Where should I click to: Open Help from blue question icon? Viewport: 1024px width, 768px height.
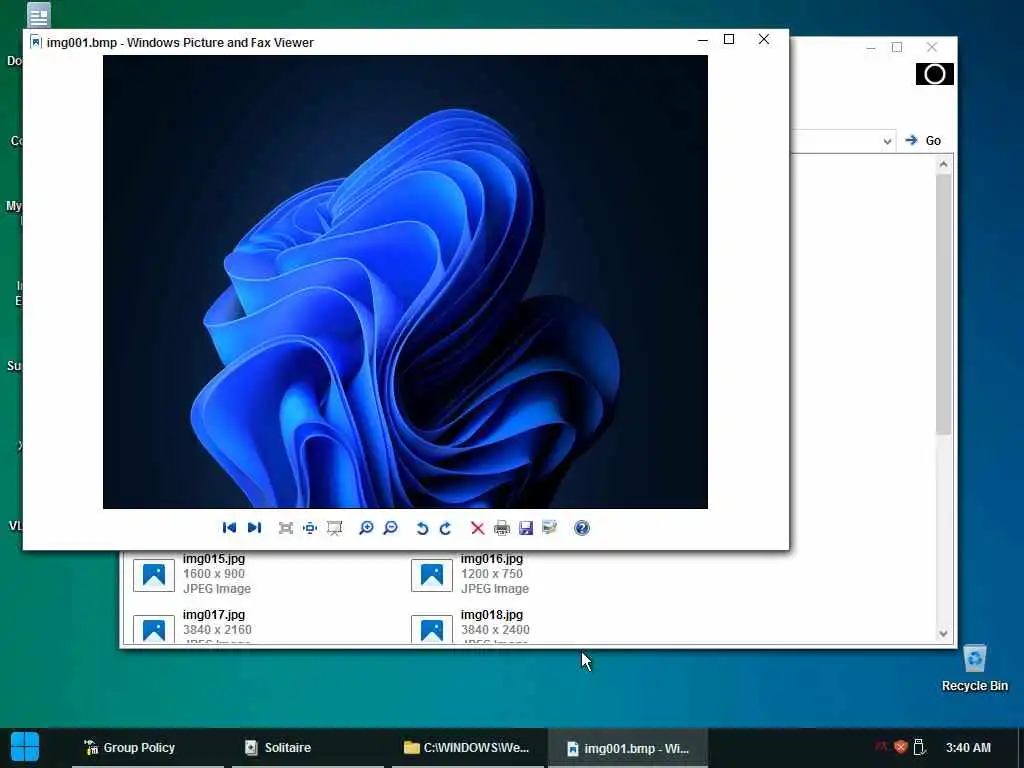click(x=582, y=528)
